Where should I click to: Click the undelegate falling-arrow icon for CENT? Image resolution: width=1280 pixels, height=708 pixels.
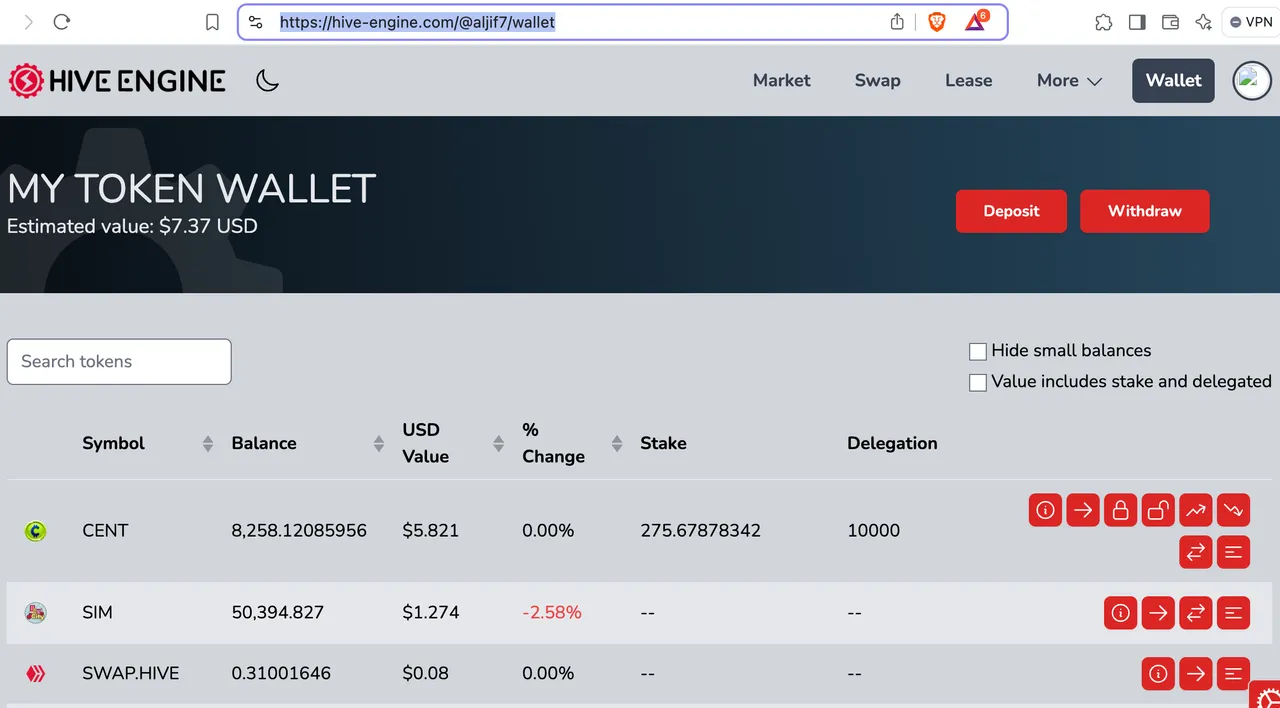1233,510
